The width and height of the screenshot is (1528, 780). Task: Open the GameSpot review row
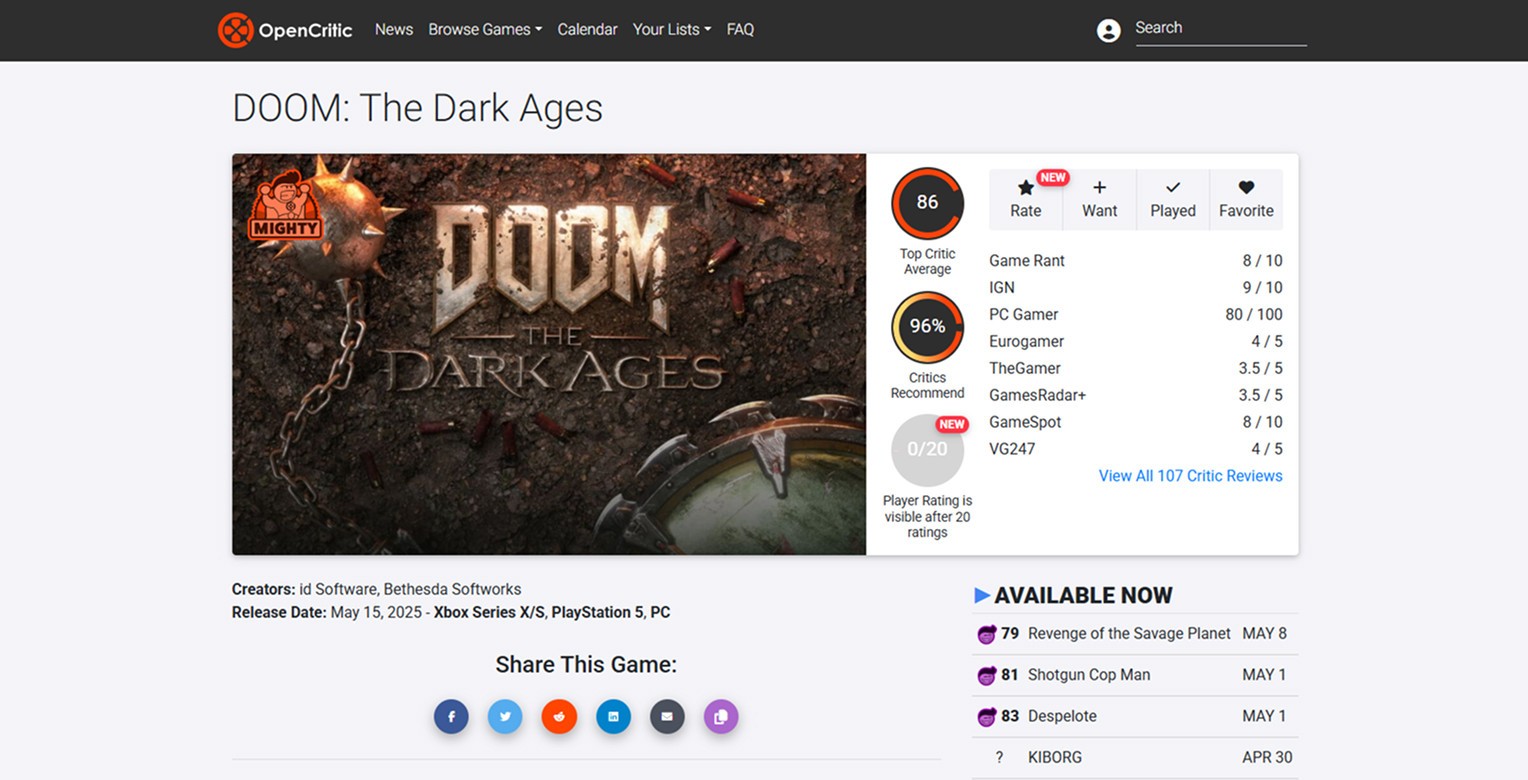(1135, 423)
